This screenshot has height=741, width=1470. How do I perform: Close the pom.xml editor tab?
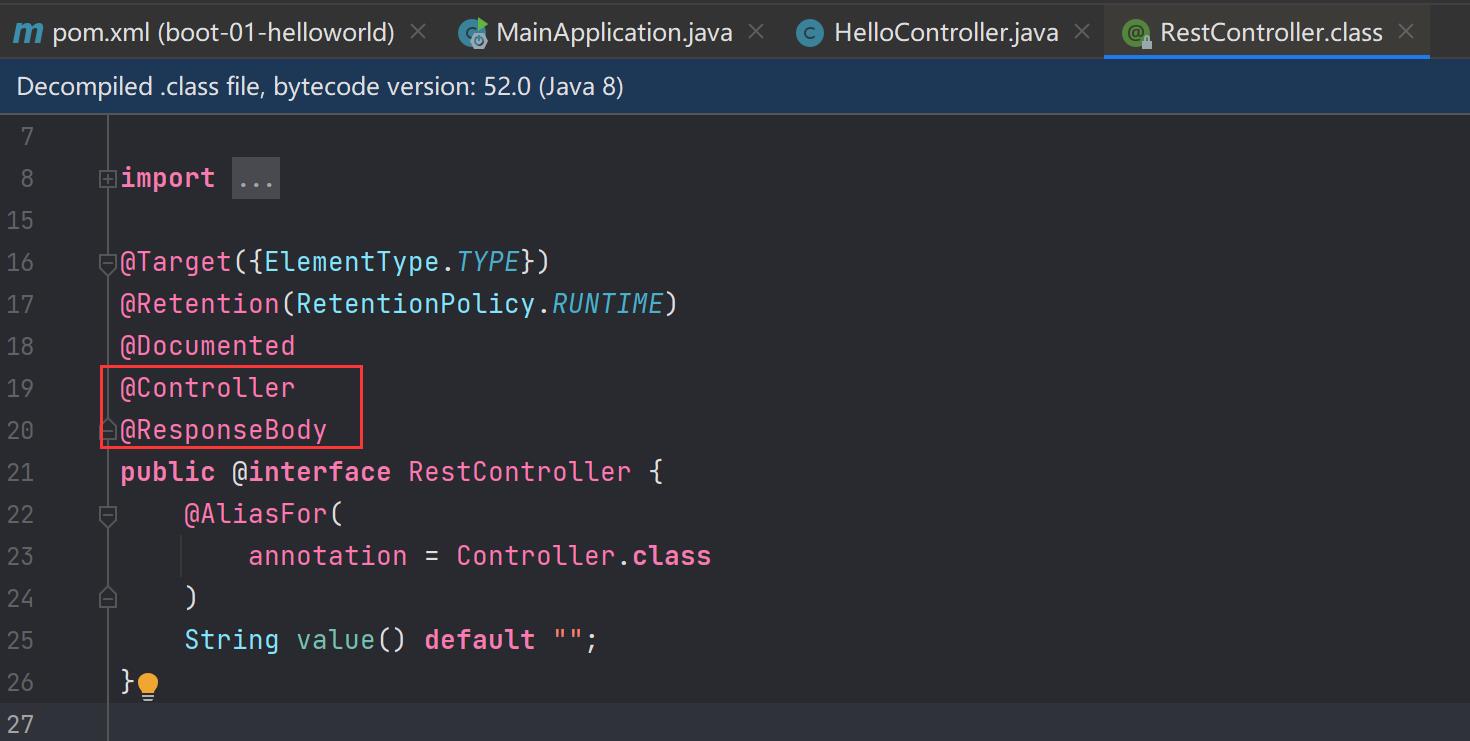[418, 32]
